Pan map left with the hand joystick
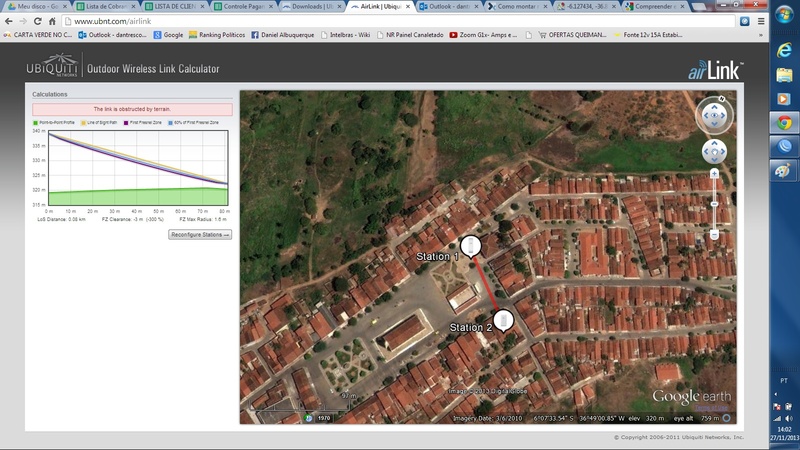This screenshot has height=450, width=800. click(x=707, y=152)
